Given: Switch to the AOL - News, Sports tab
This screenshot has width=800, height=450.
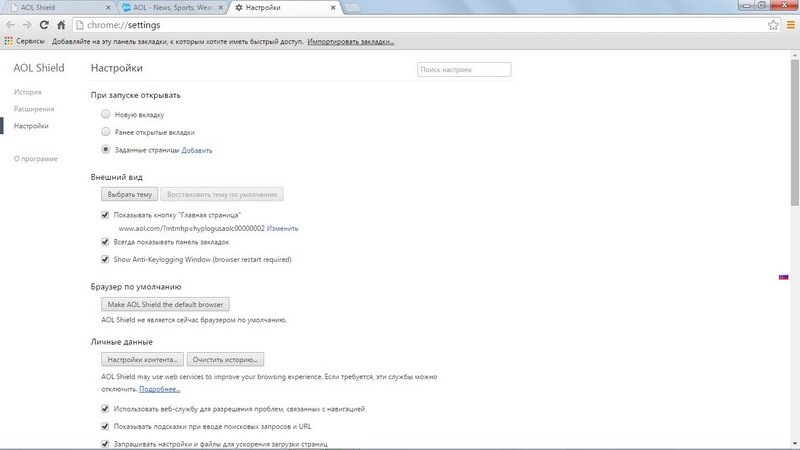Looking at the screenshot, I should click(171, 8).
